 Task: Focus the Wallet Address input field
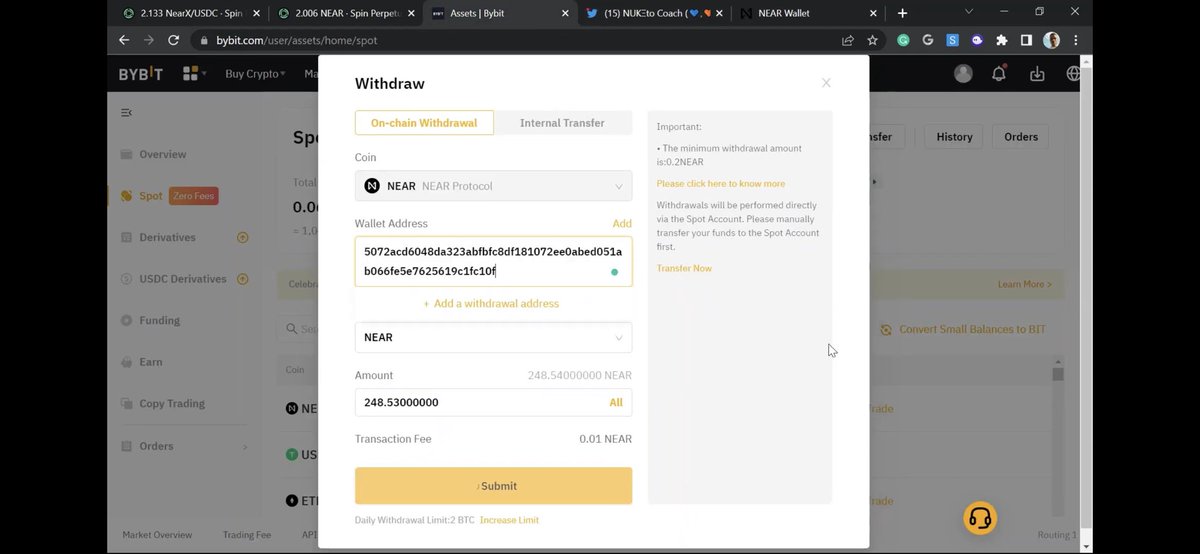(494, 261)
